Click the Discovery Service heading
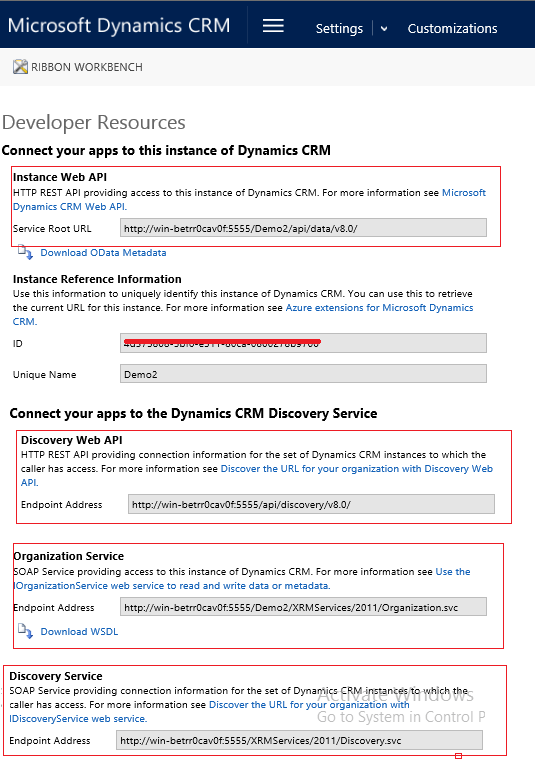 (x=56, y=676)
